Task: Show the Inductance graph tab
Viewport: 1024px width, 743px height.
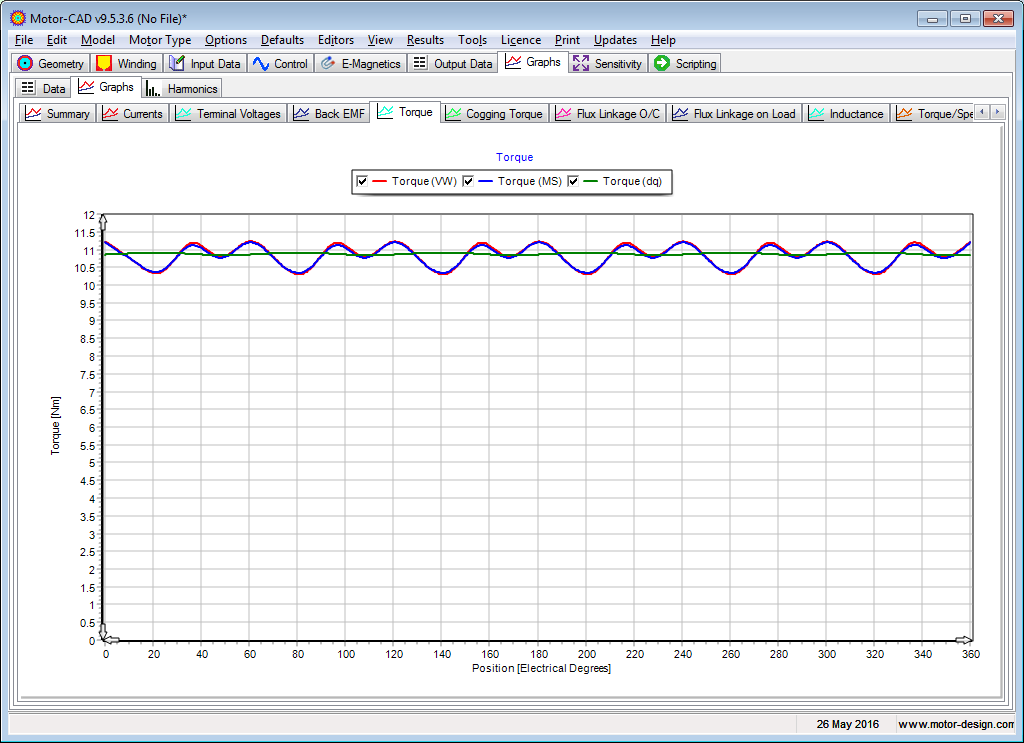Action: pyautogui.click(x=846, y=114)
